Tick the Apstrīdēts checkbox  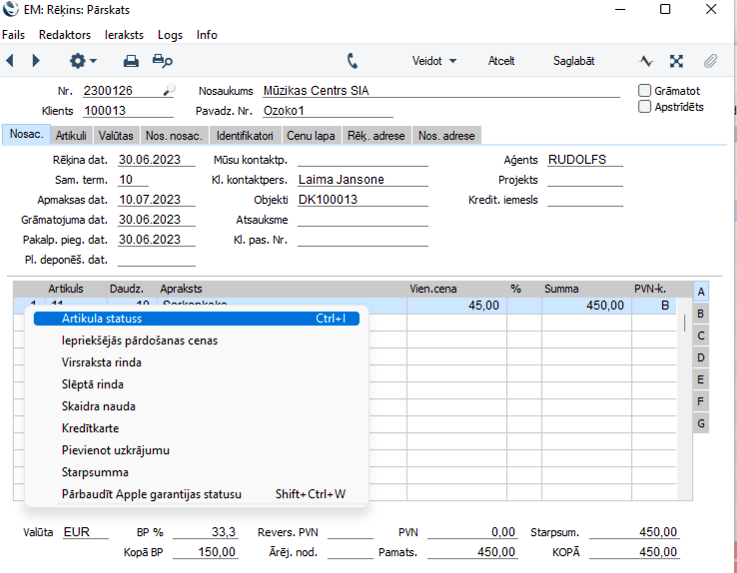(x=645, y=107)
